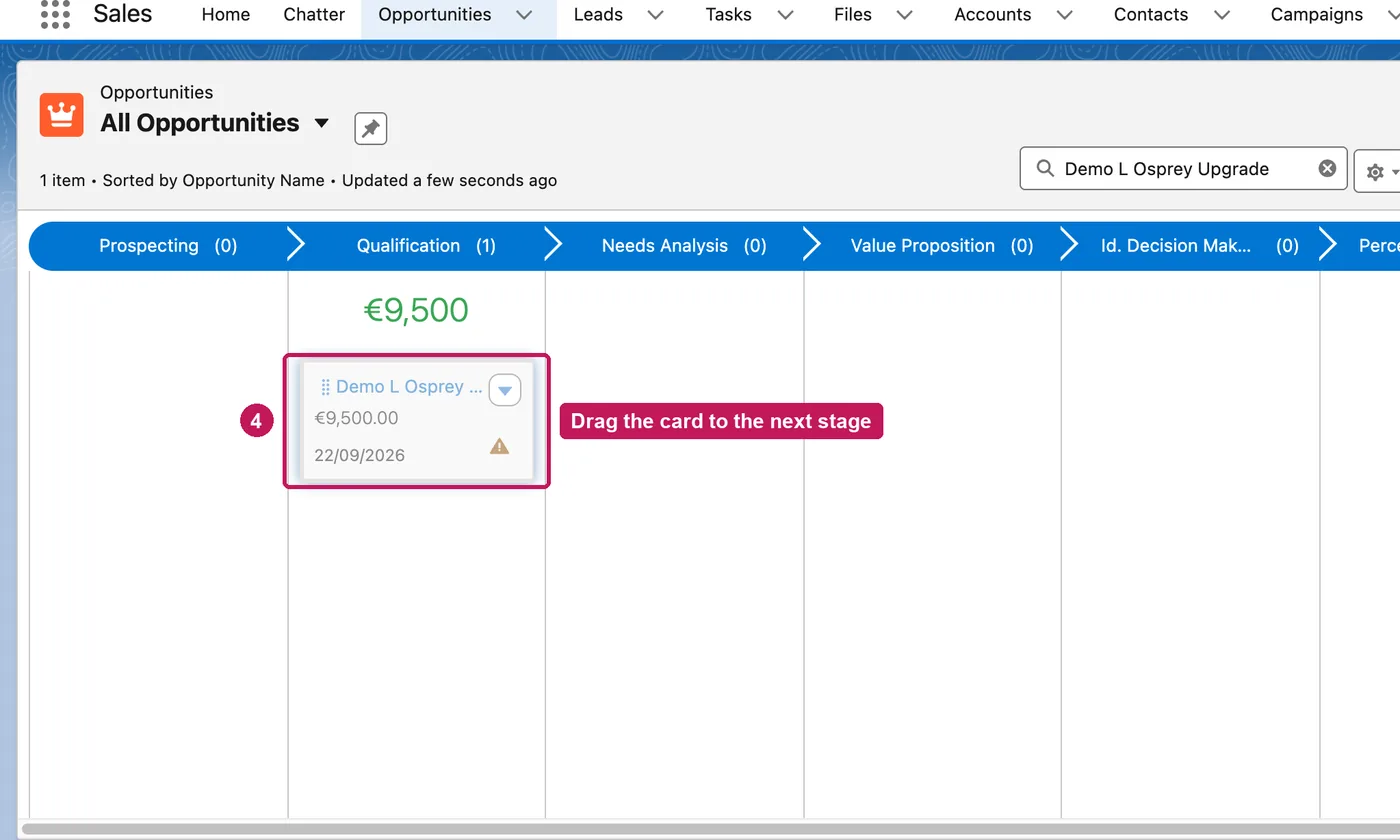Open Opportunities tab dropdown chevron
This screenshot has height=840, width=1400.
pyautogui.click(x=525, y=15)
